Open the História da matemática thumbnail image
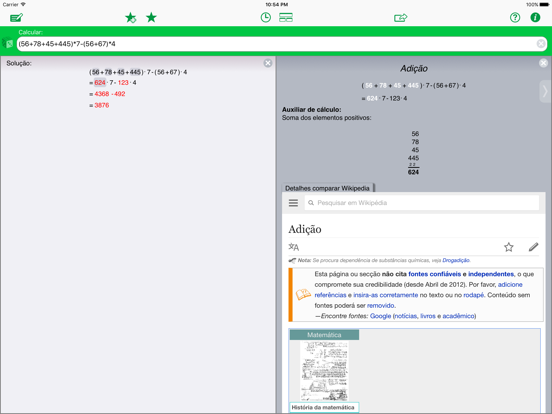This screenshot has height=414, width=552. (x=324, y=371)
